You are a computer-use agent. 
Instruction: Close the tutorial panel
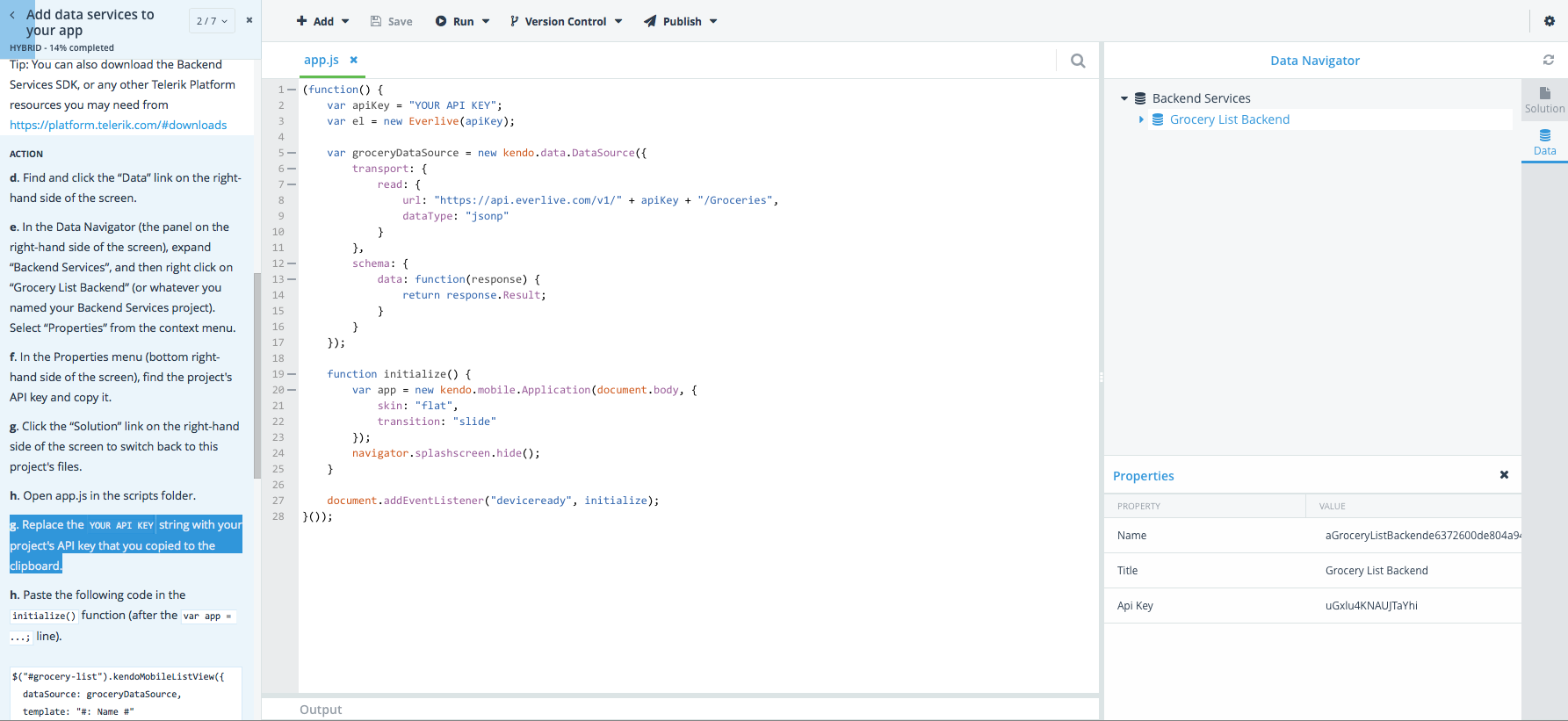coord(249,20)
